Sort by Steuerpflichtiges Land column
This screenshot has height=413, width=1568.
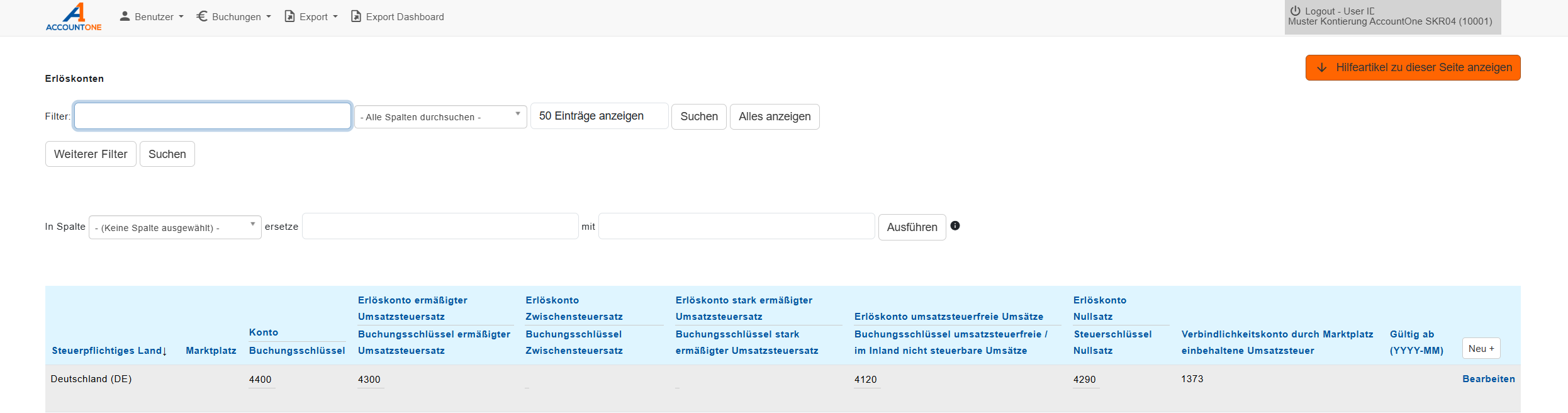[109, 351]
